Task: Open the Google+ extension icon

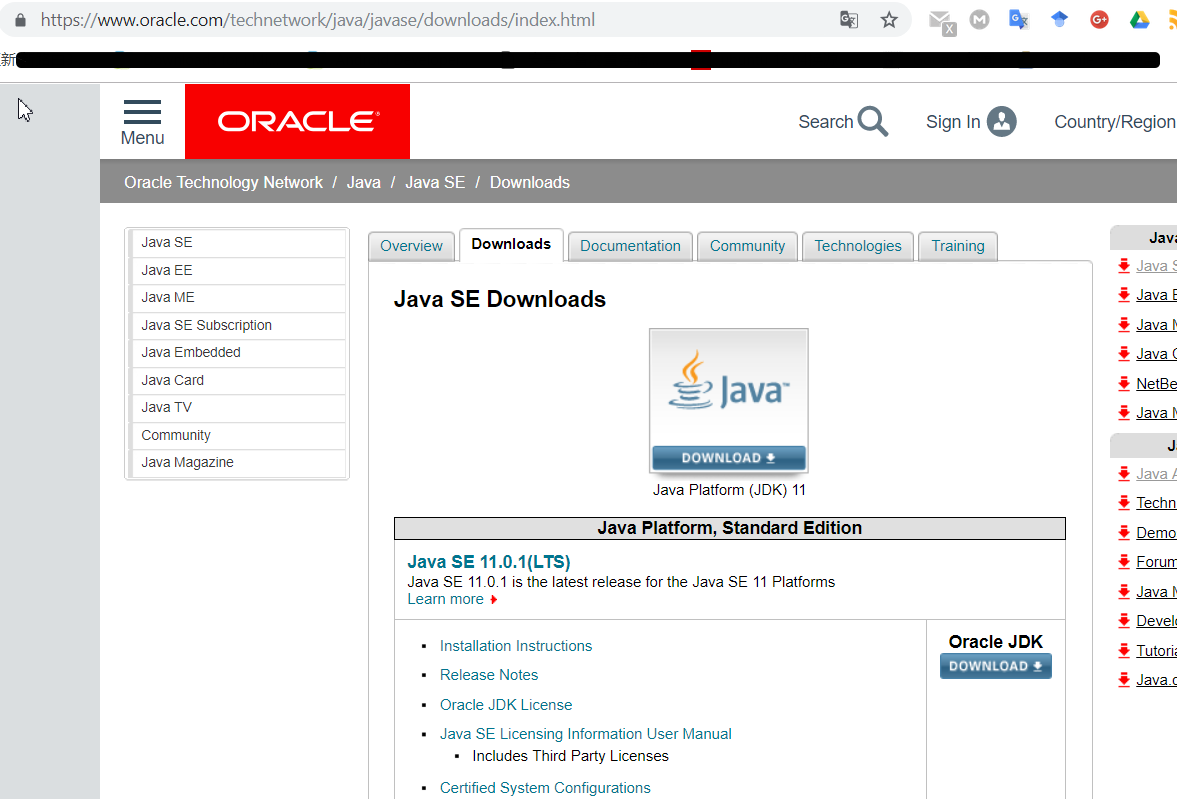Action: click(x=1100, y=20)
